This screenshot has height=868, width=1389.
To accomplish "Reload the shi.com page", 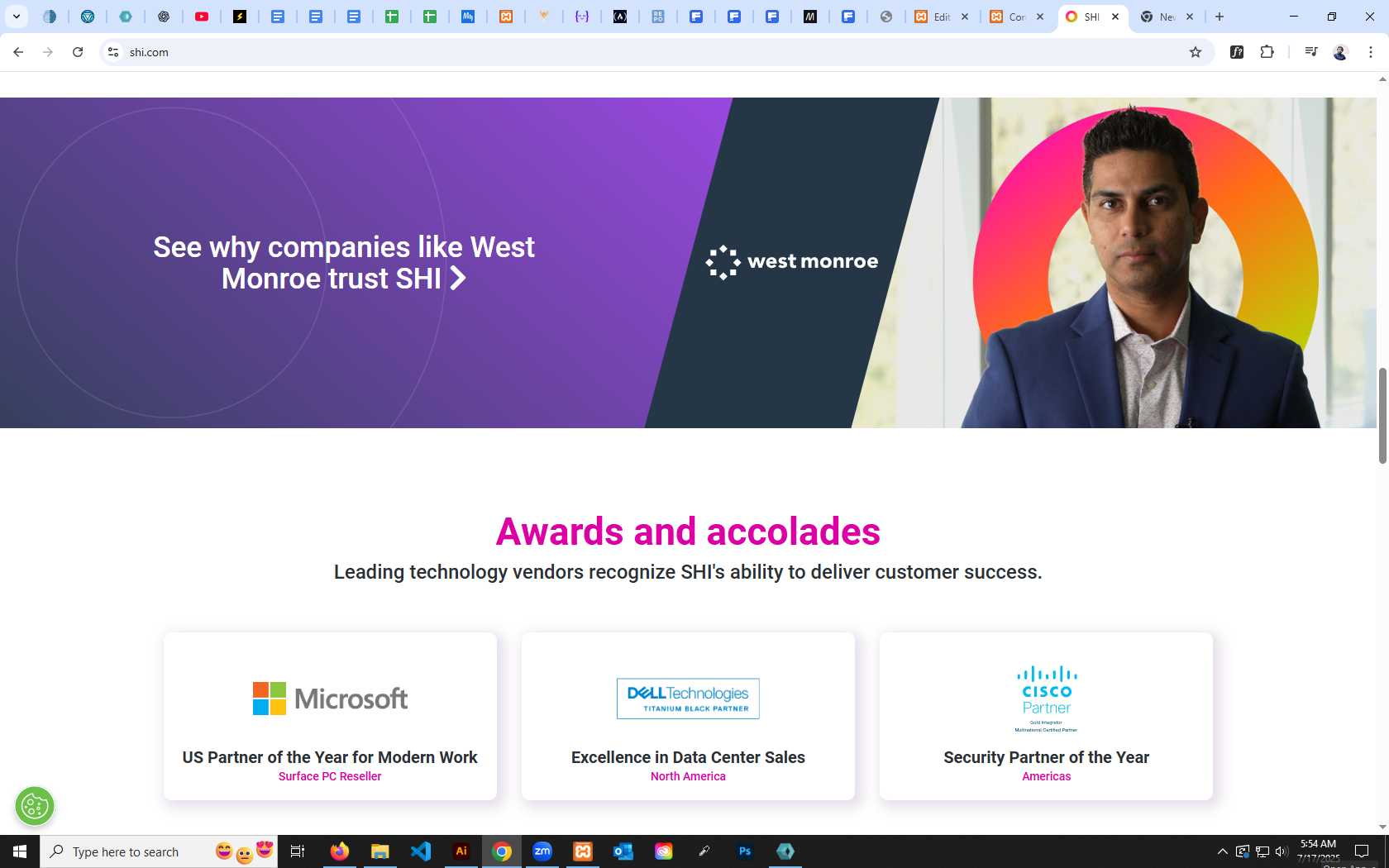I will [78, 52].
